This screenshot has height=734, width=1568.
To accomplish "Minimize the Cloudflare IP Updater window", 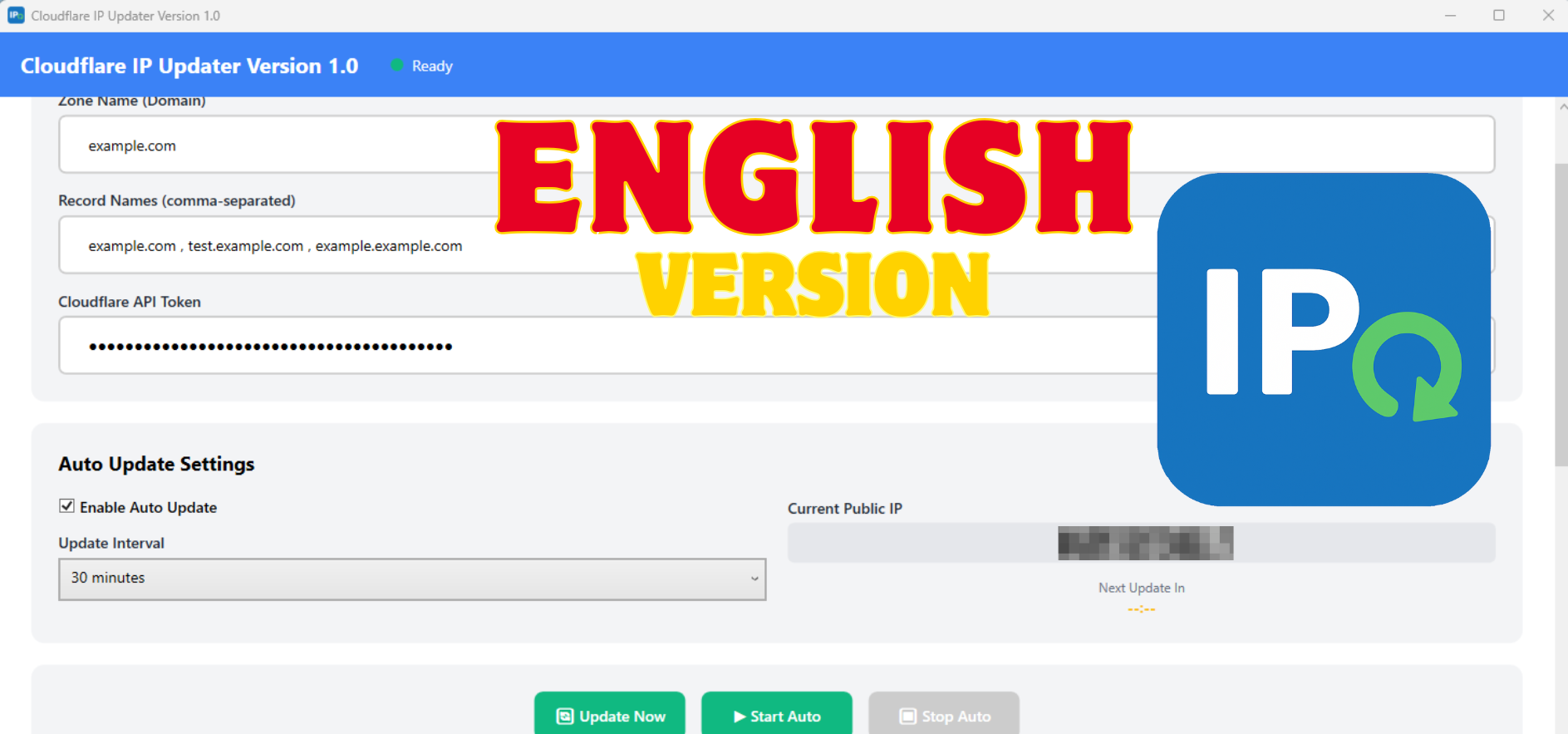I will [1450, 15].
